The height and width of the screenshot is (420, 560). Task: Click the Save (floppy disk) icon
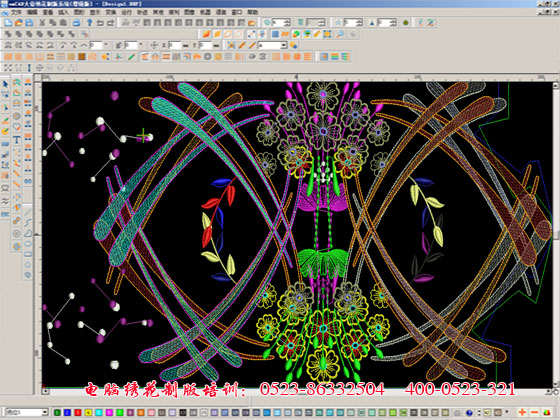(29, 22)
